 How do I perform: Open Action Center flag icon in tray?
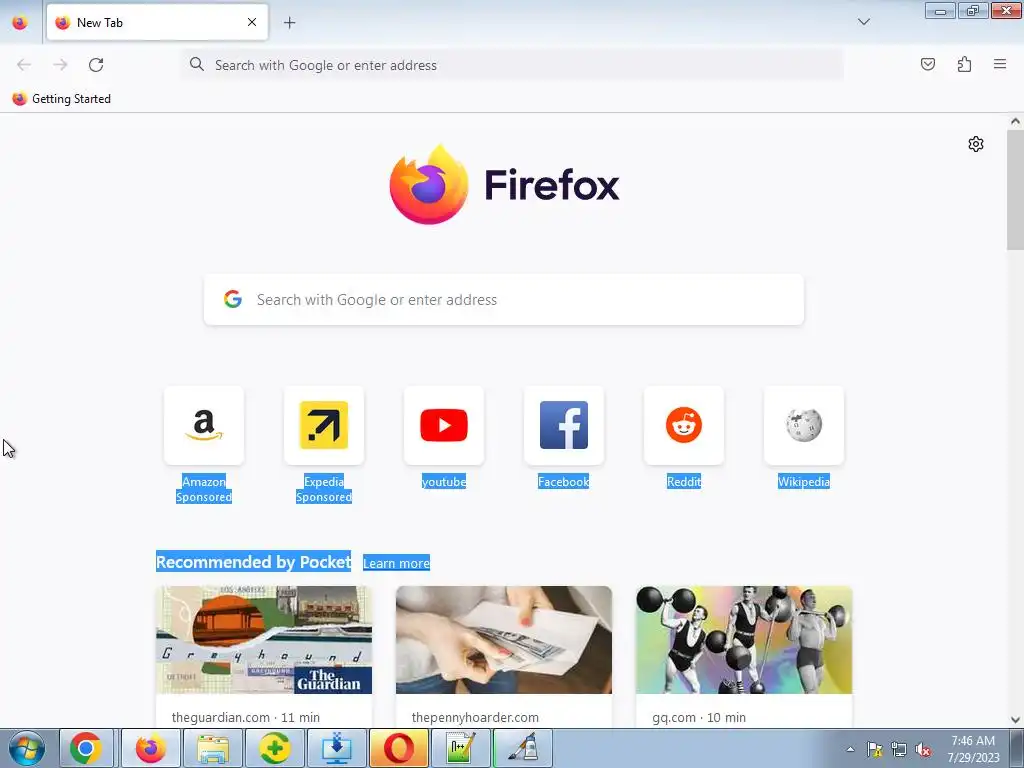point(874,749)
